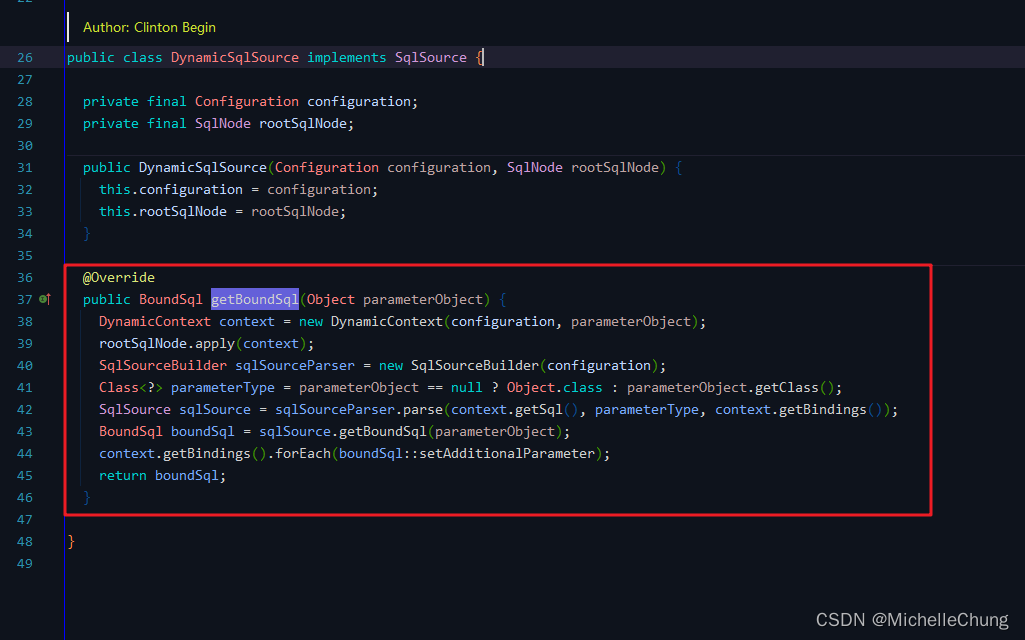Click SqlSource interface name on line 26
This screenshot has height=640, width=1025.
coord(431,58)
